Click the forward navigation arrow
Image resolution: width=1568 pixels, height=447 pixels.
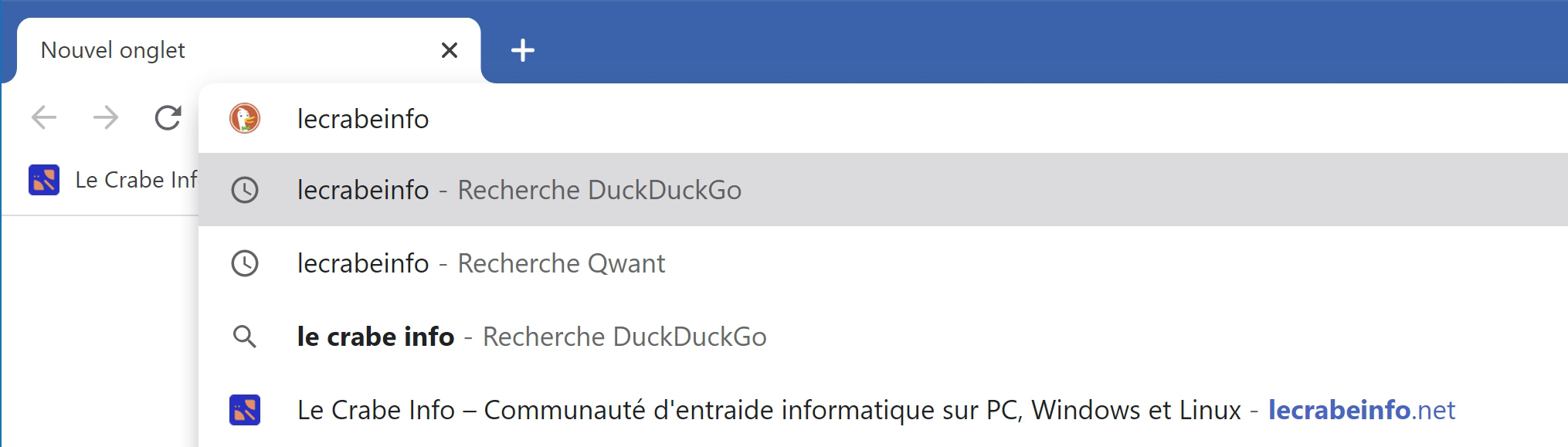pos(106,118)
